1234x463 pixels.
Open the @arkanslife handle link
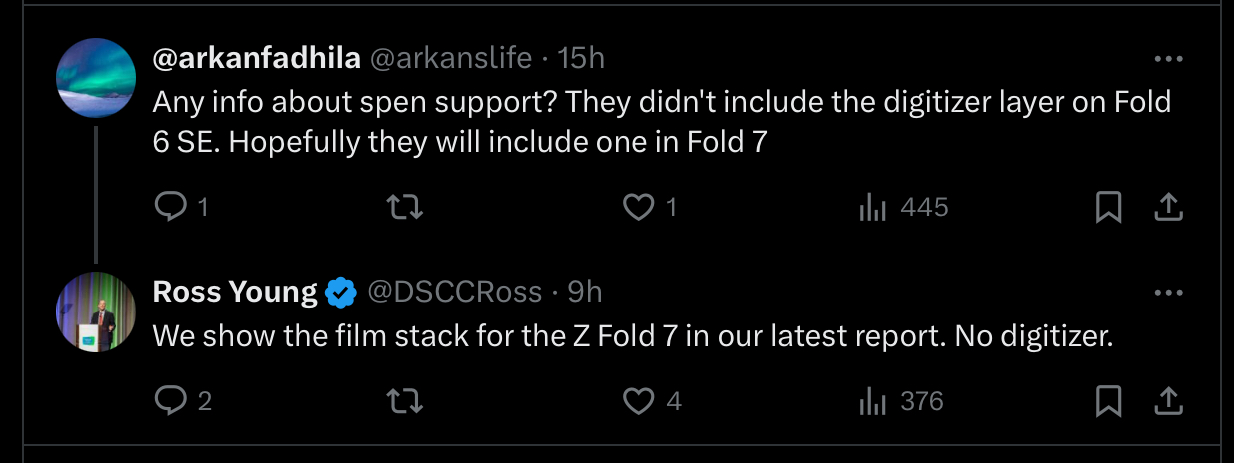point(451,59)
